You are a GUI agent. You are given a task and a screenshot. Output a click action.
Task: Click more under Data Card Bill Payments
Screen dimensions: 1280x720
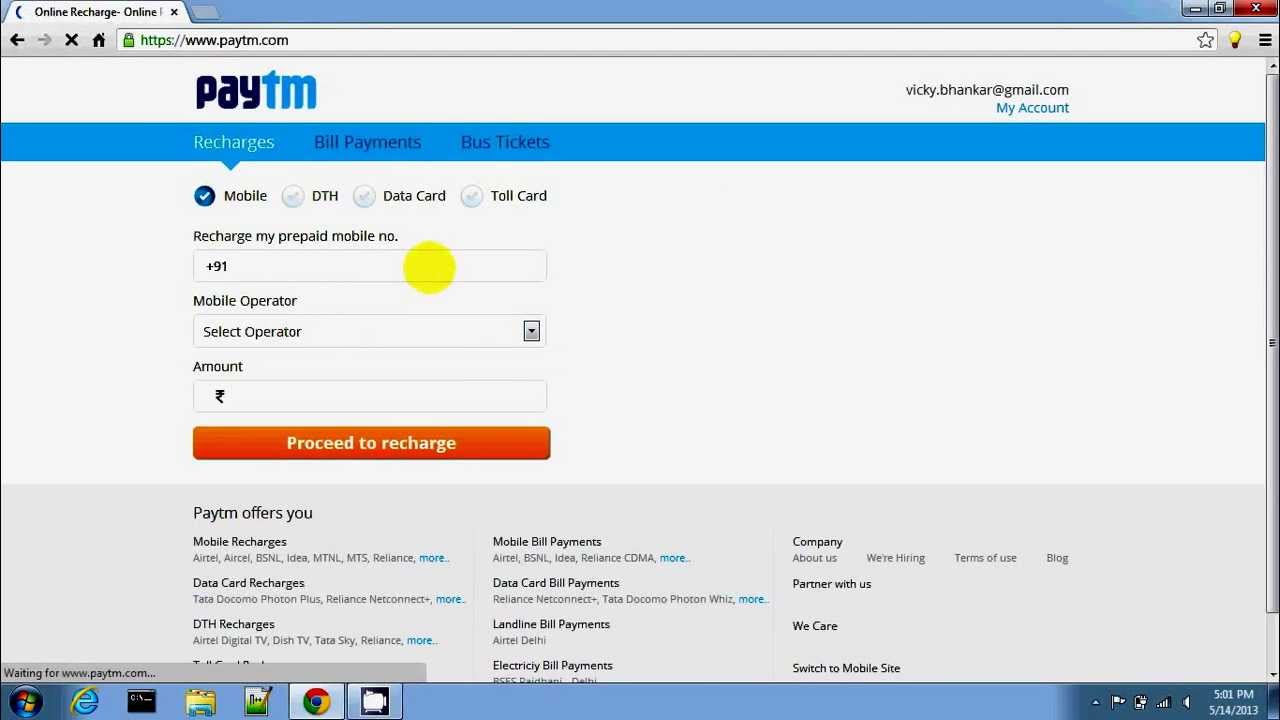coord(752,599)
